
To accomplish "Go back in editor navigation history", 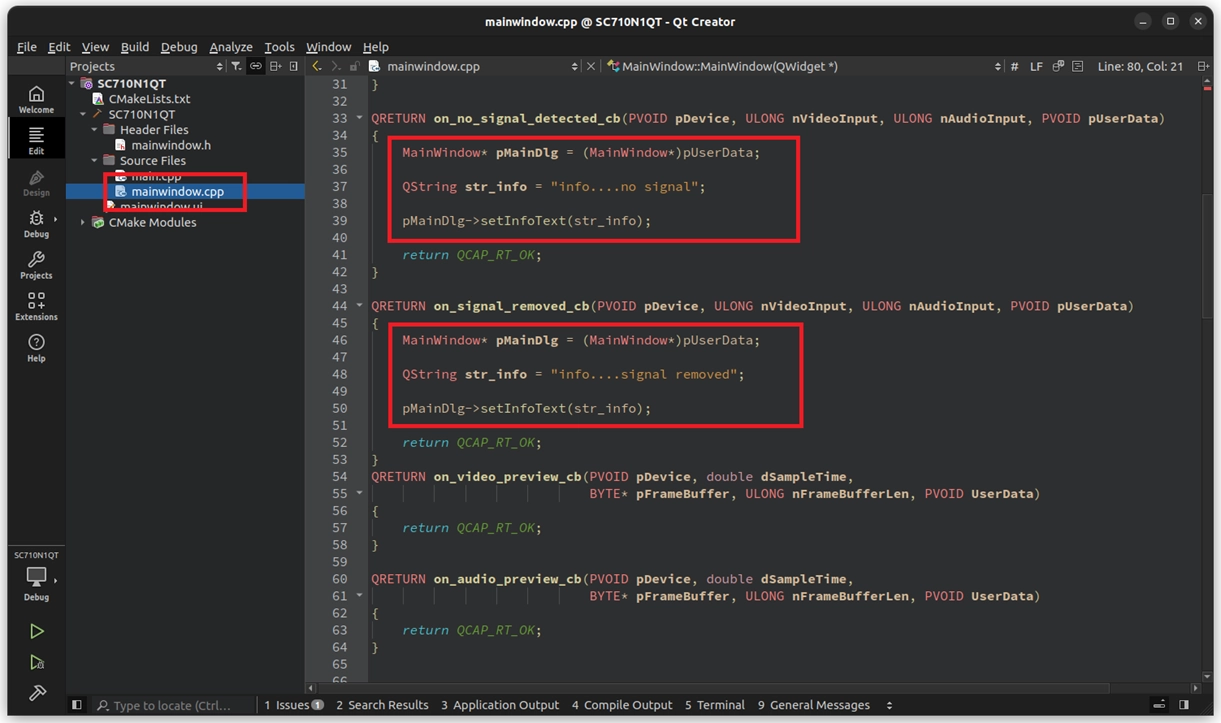I will (x=317, y=66).
